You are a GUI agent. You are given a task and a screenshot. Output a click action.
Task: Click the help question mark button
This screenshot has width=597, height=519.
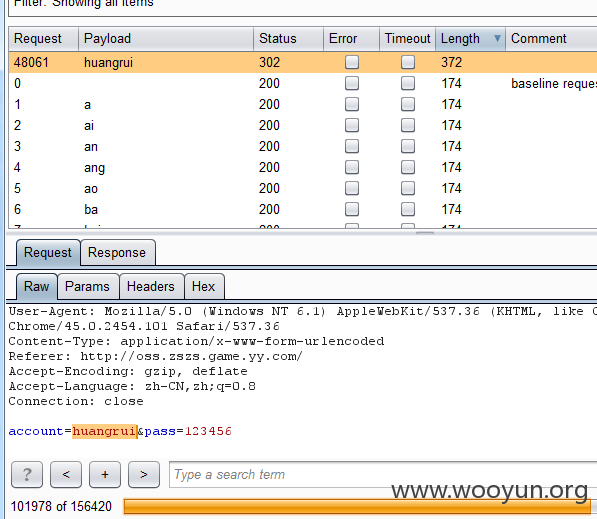27,474
